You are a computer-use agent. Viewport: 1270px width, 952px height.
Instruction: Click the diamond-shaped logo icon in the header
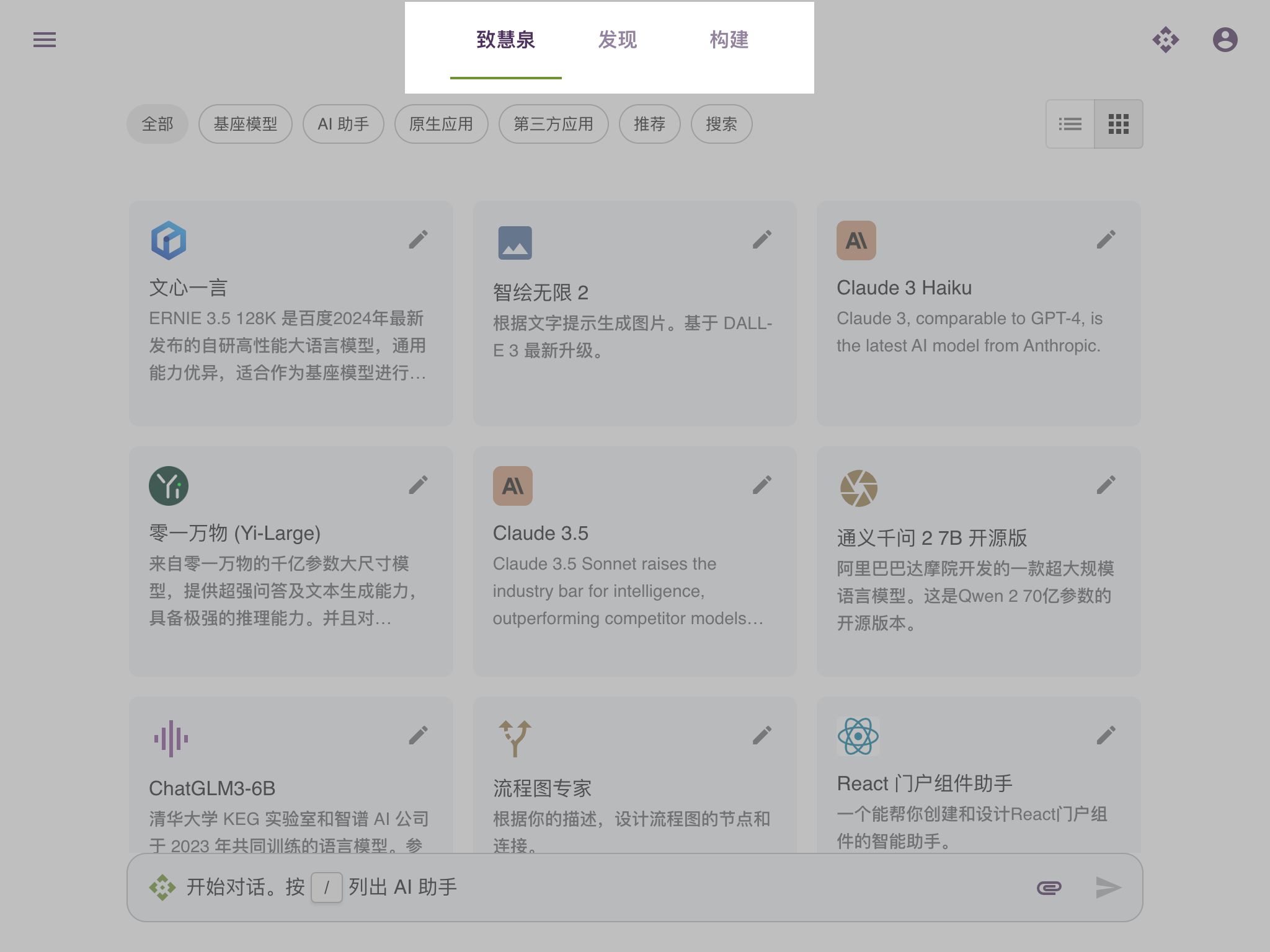point(1166,40)
